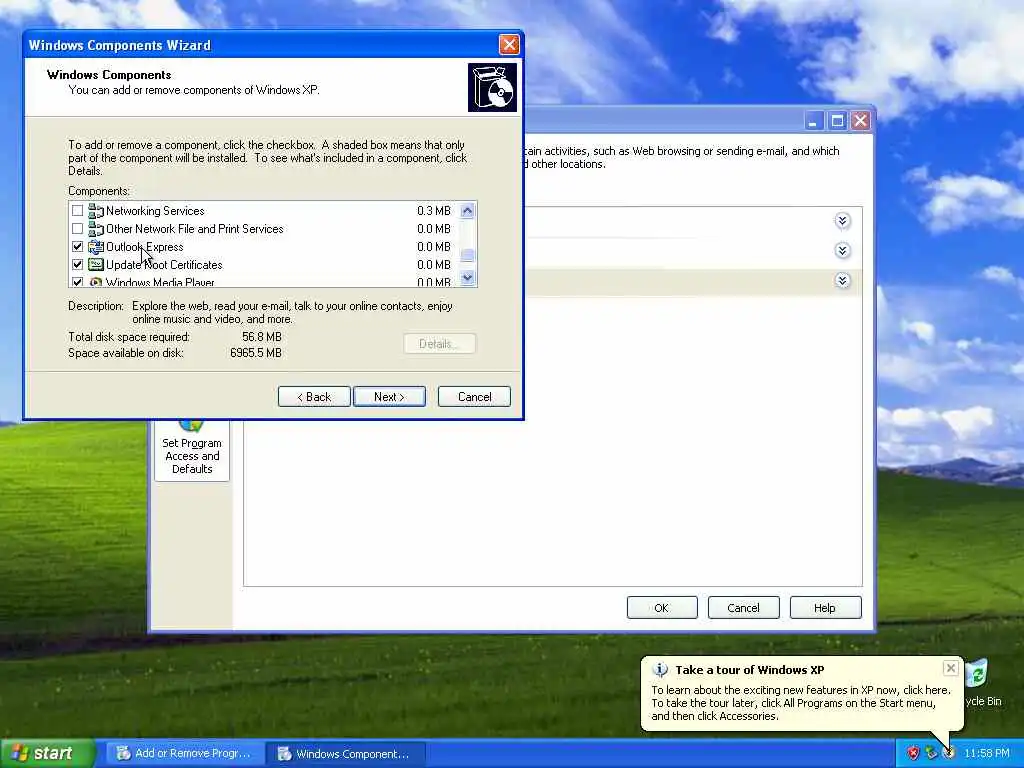Image resolution: width=1024 pixels, height=768 pixels.
Task: Cancel the Windows Components Wizard
Action: click(x=474, y=397)
